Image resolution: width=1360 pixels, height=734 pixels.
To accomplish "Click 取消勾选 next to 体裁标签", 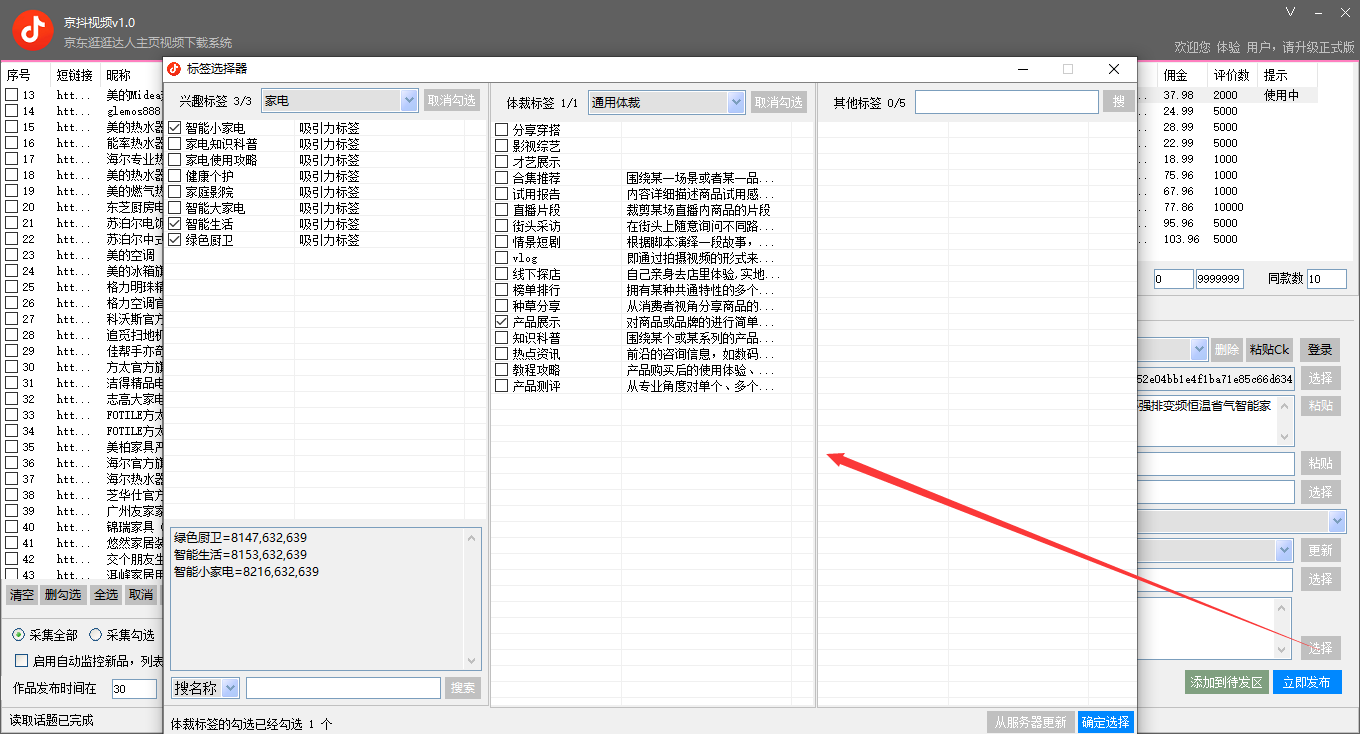I will coord(779,102).
